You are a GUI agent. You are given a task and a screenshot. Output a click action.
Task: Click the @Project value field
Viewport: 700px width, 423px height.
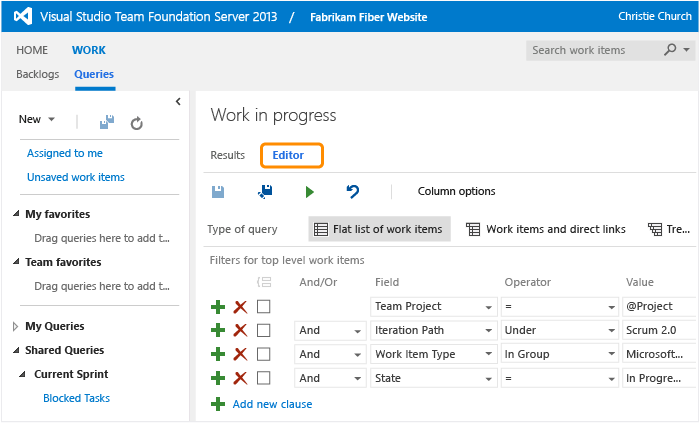coord(659,307)
